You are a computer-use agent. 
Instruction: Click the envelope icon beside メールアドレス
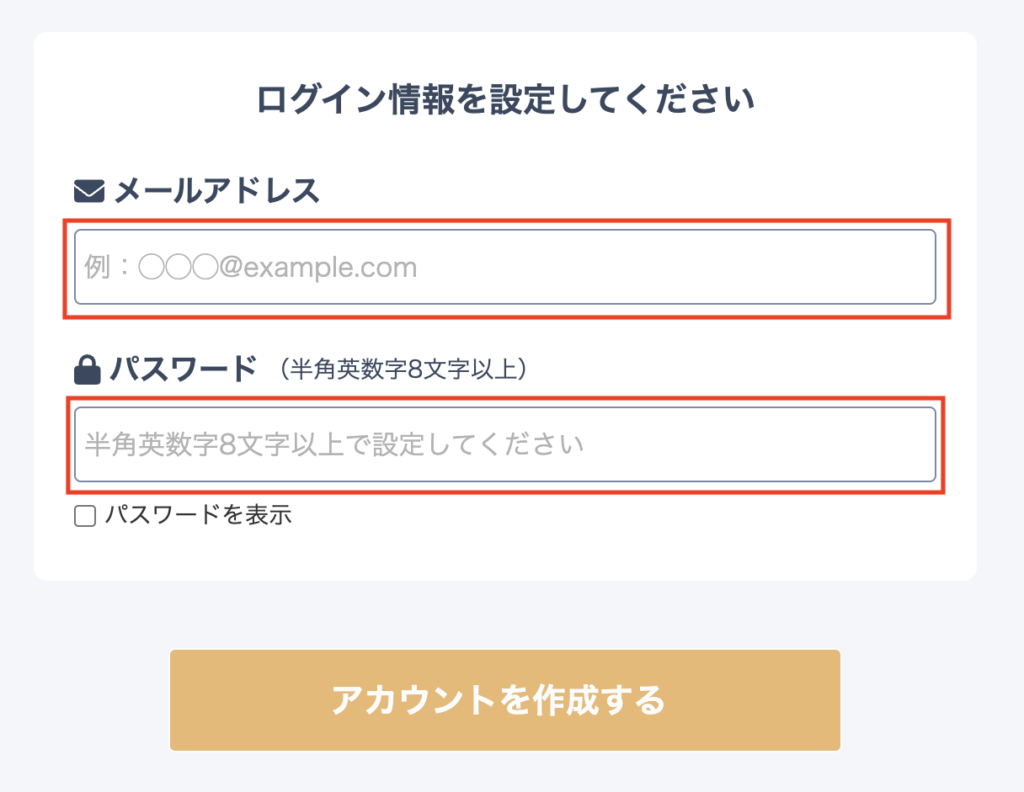click(89, 190)
